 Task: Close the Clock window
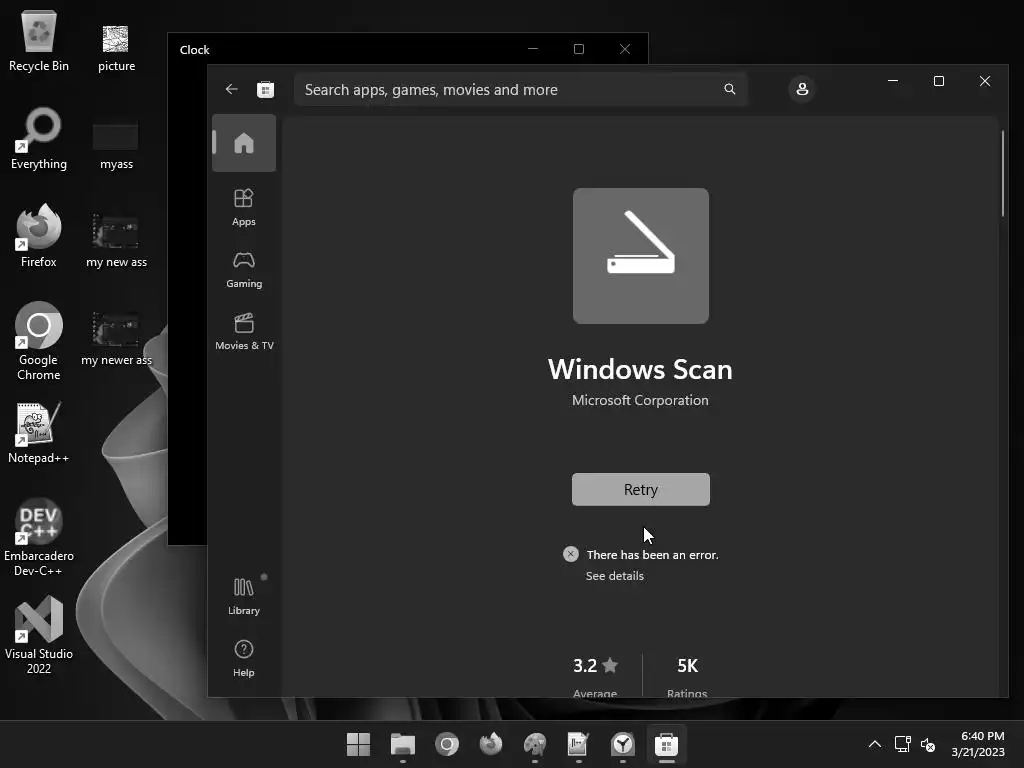tap(625, 49)
